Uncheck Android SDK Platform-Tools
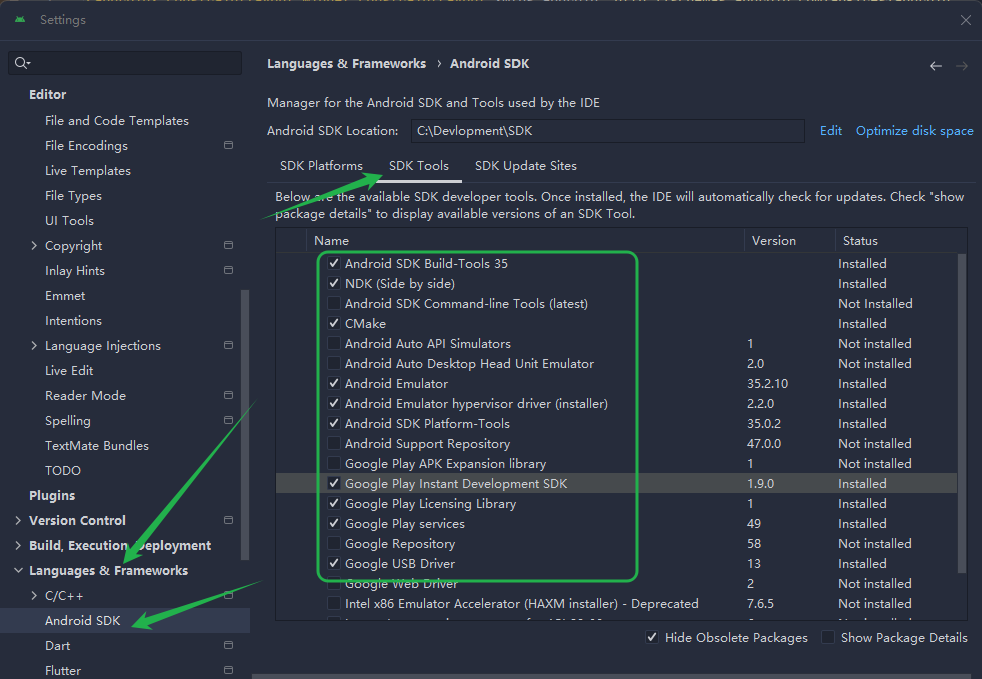The width and height of the screenshot is (982, 679). click(334, 424)
